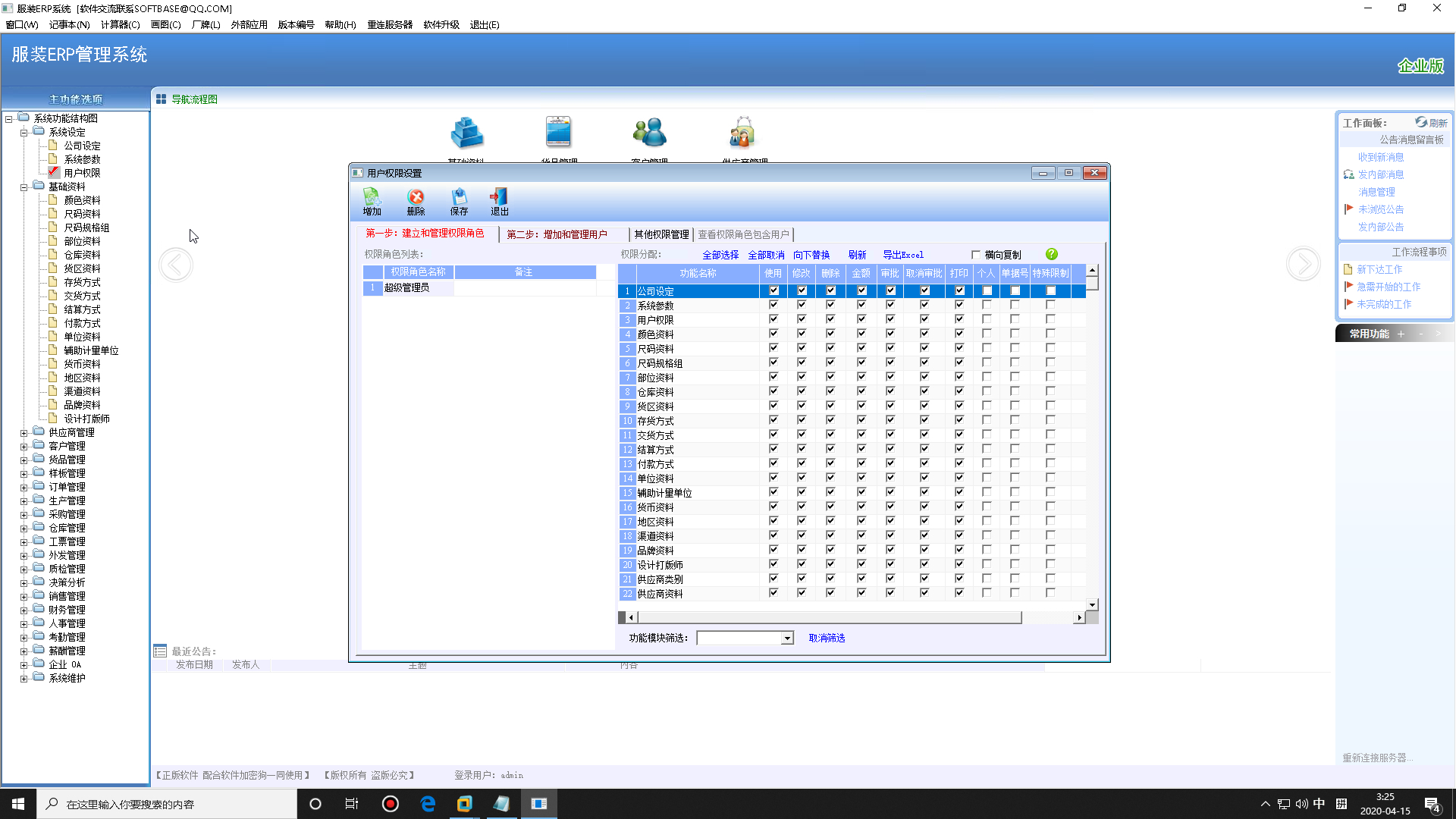Open the 计算器(C) menu
1456x819 pixels.
120,24
